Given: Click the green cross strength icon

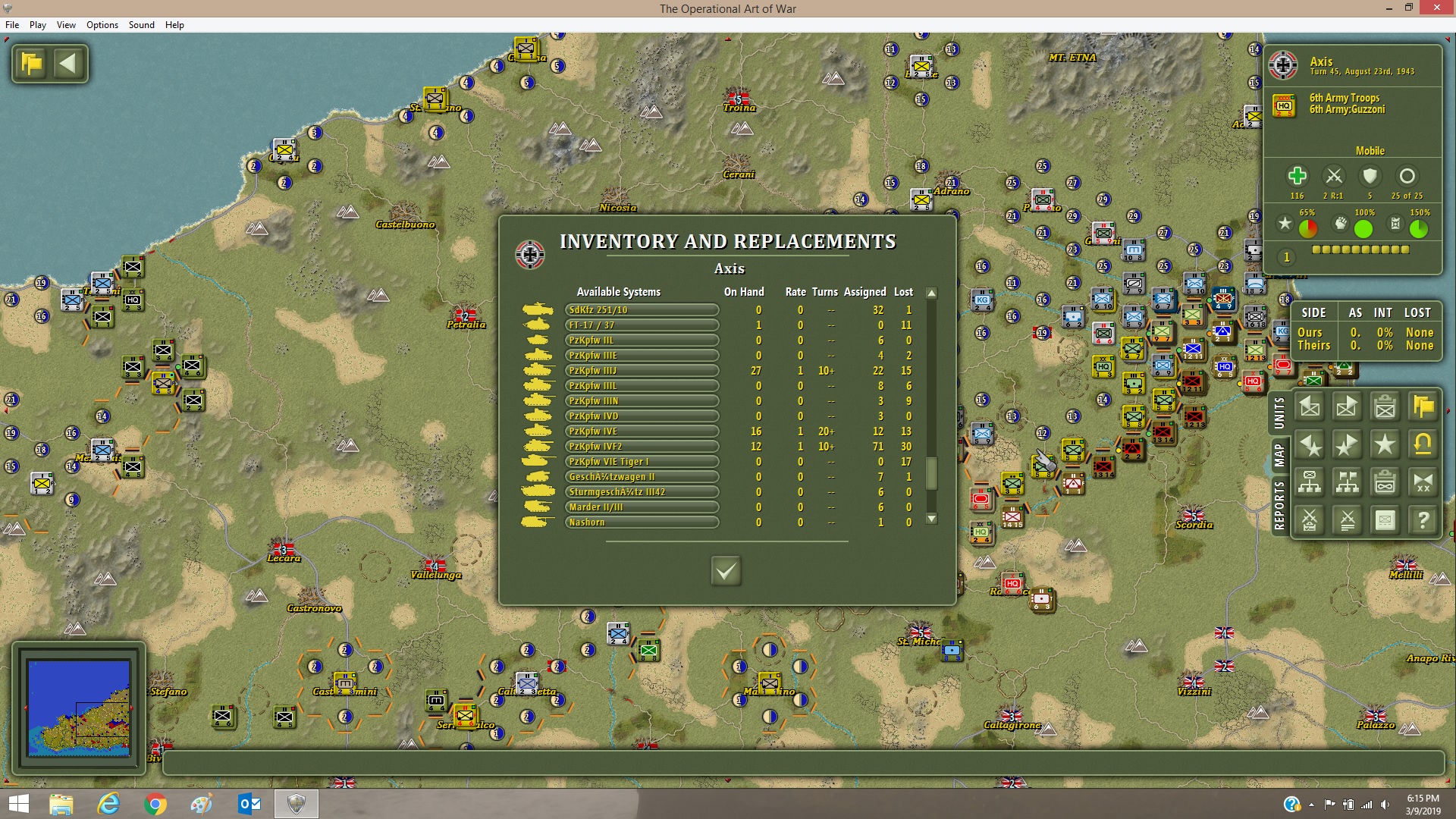Looking at the screenshot, I should click(1297, 176).
